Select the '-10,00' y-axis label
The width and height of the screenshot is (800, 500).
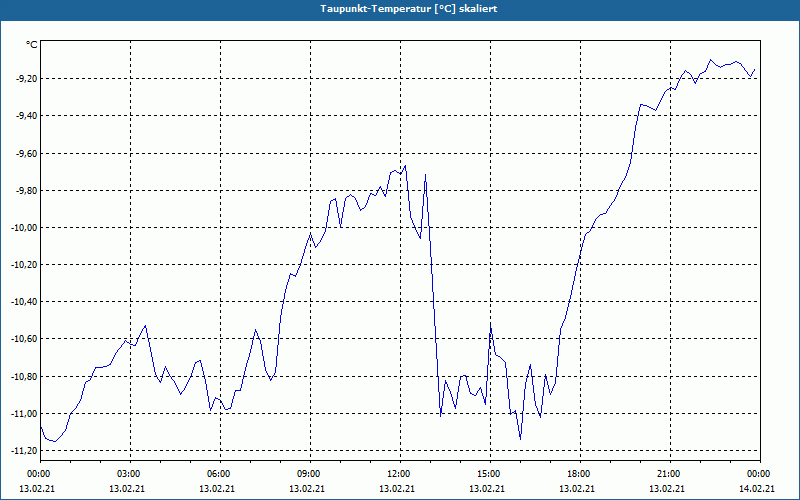pyautogui.click(x=24, y=228)
